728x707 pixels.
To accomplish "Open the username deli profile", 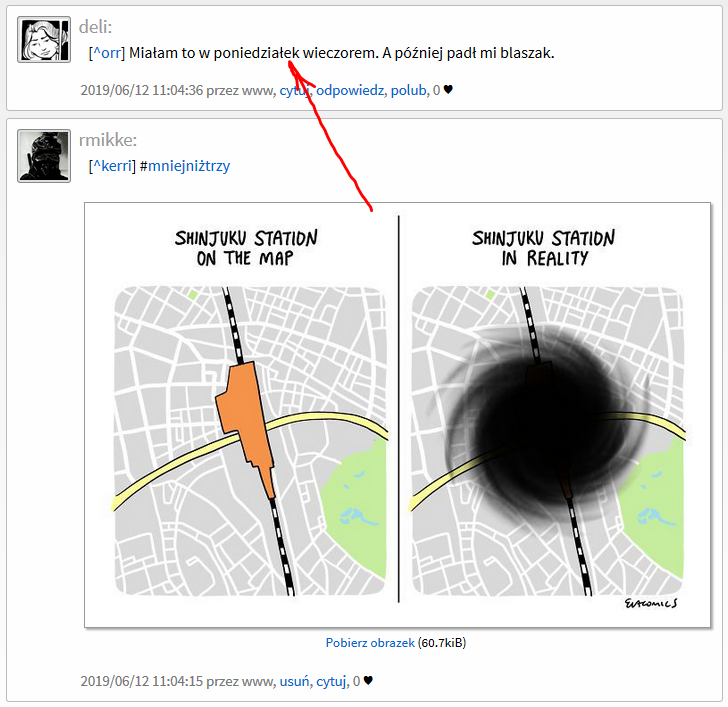I will coord(95,27).
